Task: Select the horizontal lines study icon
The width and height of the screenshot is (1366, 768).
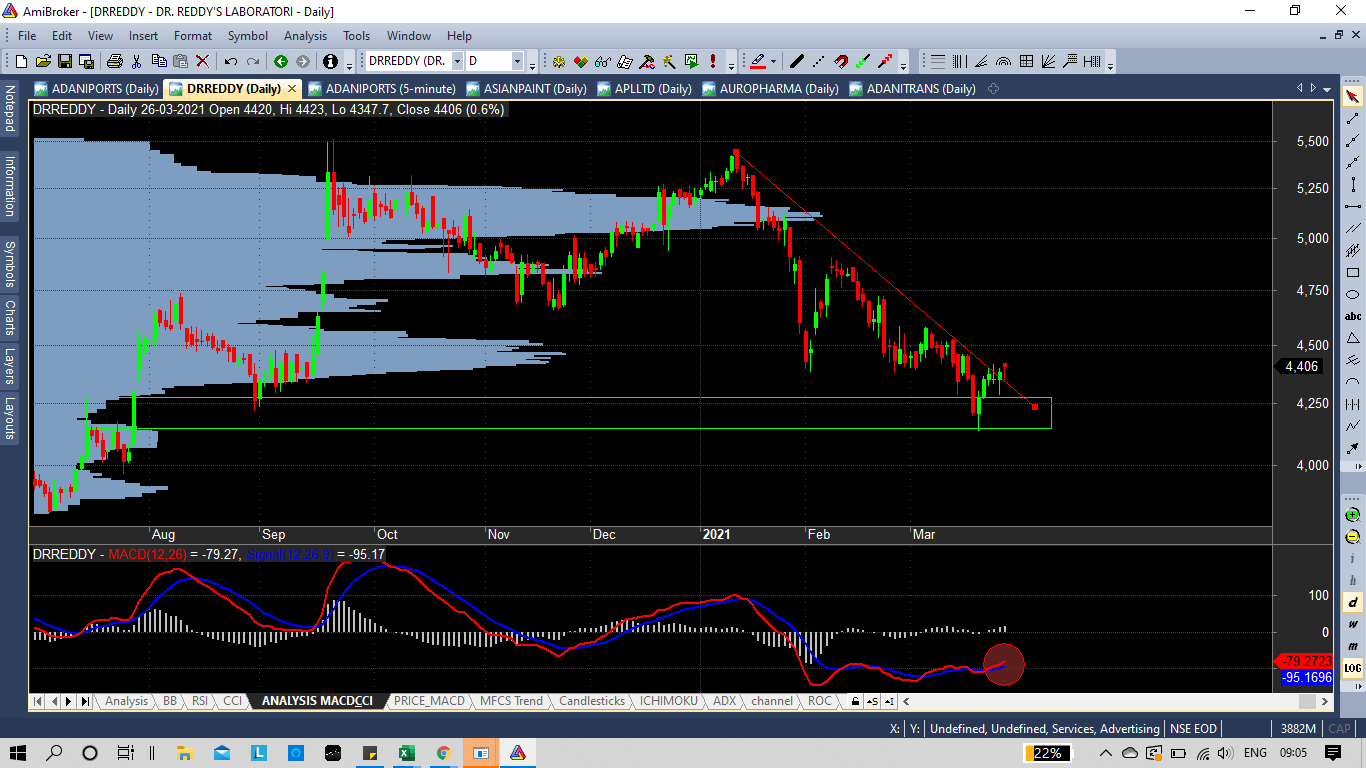Action: tap(938, 61)
